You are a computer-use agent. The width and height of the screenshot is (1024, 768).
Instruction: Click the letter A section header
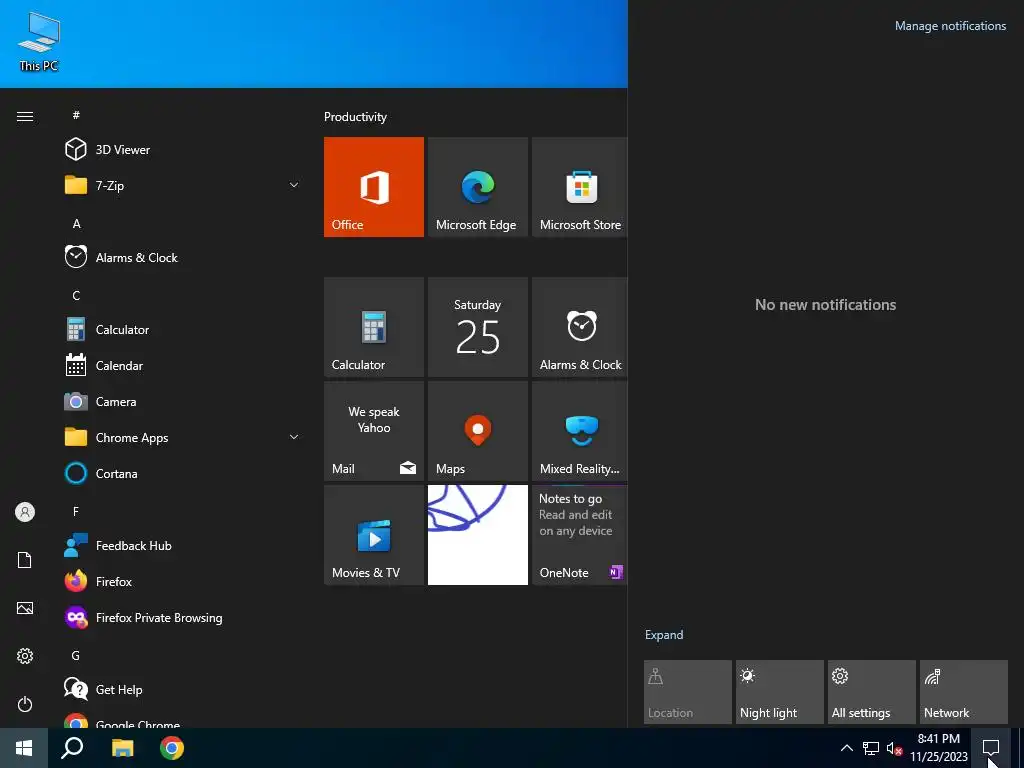(76, 223)
